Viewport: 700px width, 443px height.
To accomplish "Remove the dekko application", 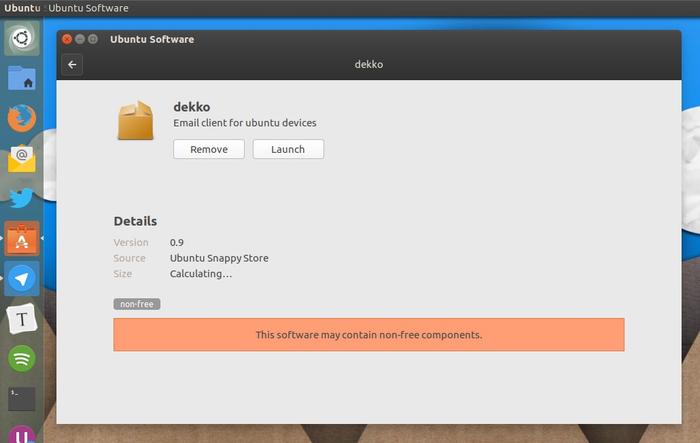I will point(209,149).
